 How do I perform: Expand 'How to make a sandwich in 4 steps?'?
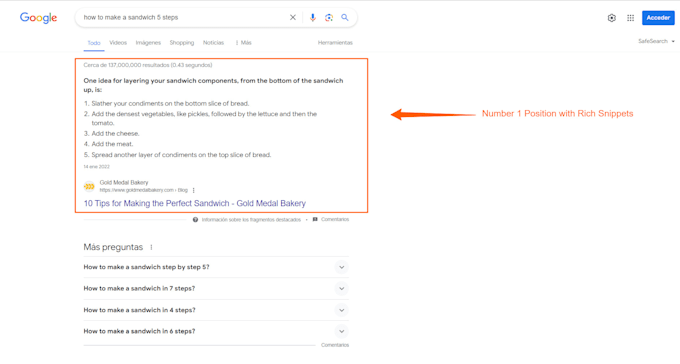(216, 310)
